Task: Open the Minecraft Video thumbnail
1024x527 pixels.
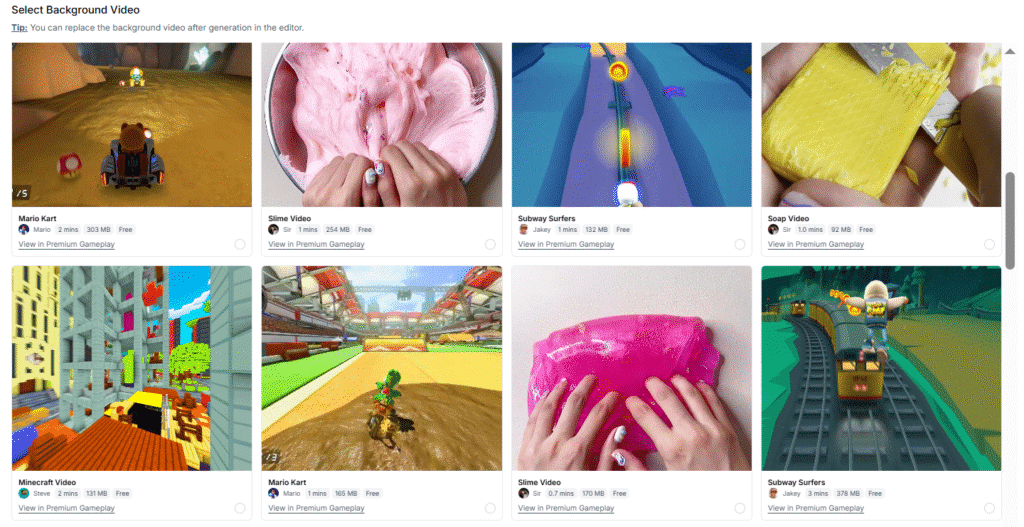Action: pyautogui.click(x=132, y=368)
